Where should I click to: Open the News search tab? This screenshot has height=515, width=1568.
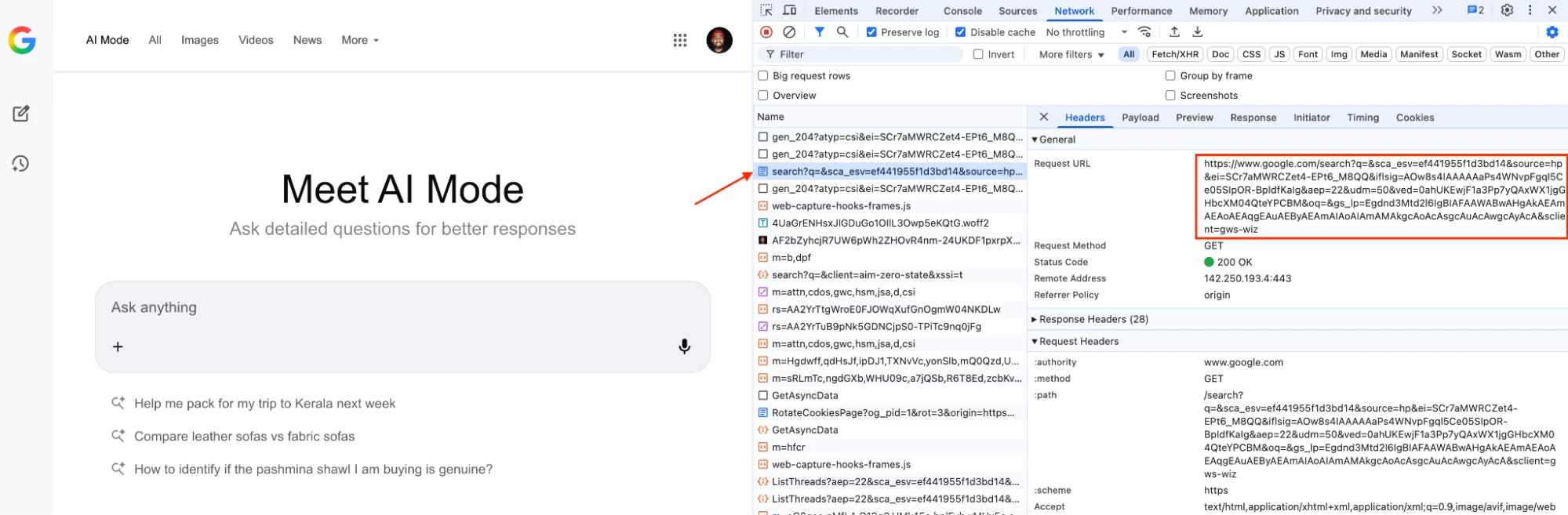click(x=307, y=40)
